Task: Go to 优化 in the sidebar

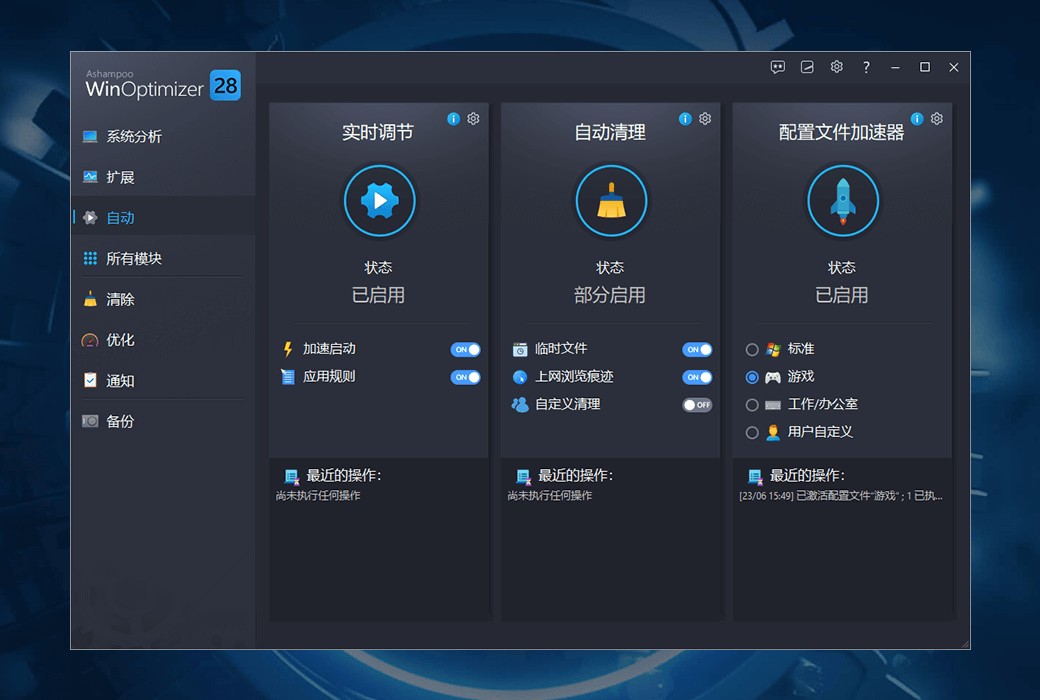Action: click(163, 340)
